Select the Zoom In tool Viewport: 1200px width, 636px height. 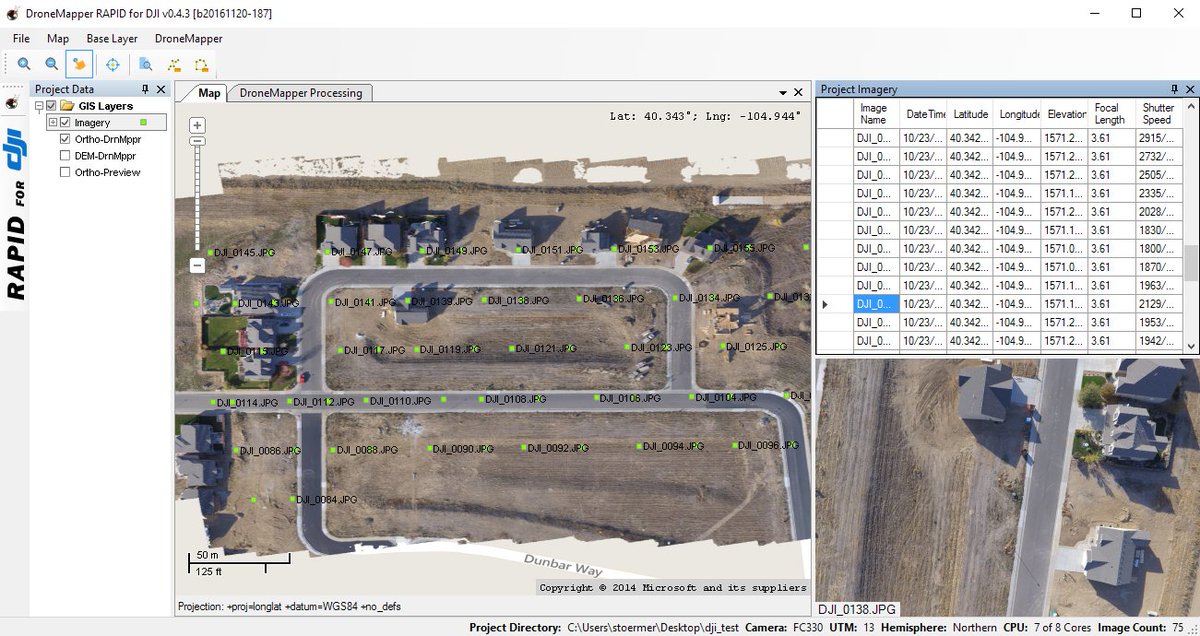coord(24,64)
